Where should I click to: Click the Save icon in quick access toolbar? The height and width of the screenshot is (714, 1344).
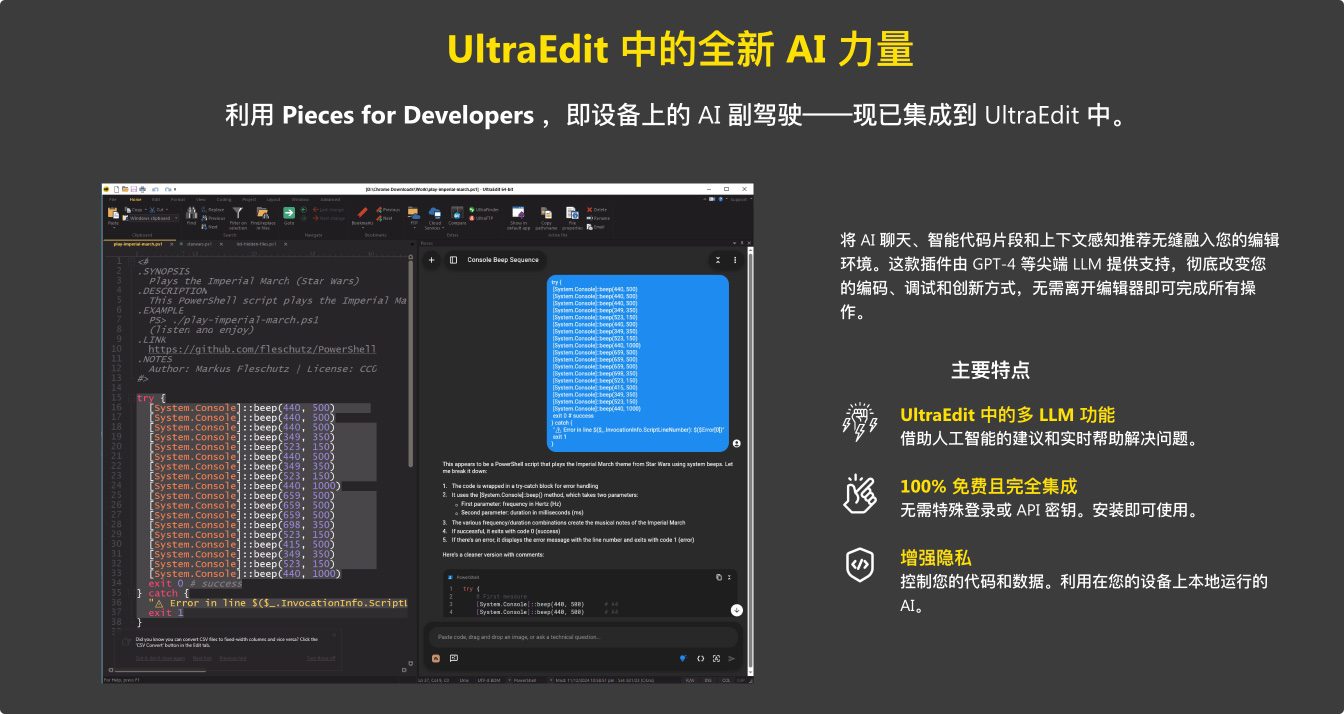[134, 189]
